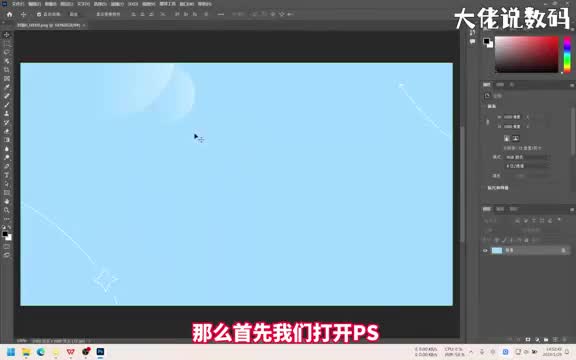This screenshot has width=576, height=360.
Task: Select the Move tool in the toolbox
Action: [x=7, y=35]
